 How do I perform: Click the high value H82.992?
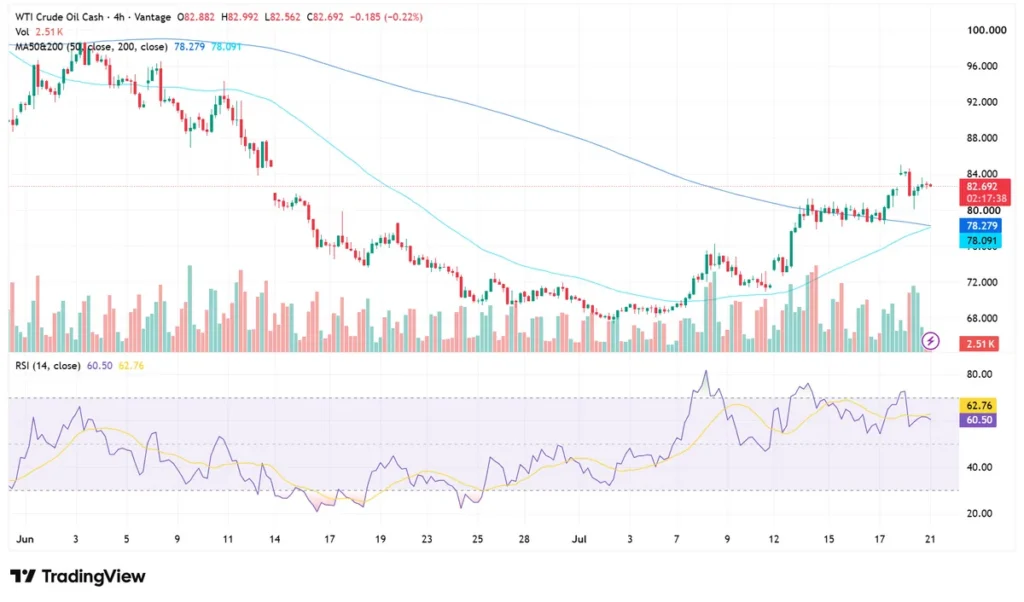tap(240, 17)
